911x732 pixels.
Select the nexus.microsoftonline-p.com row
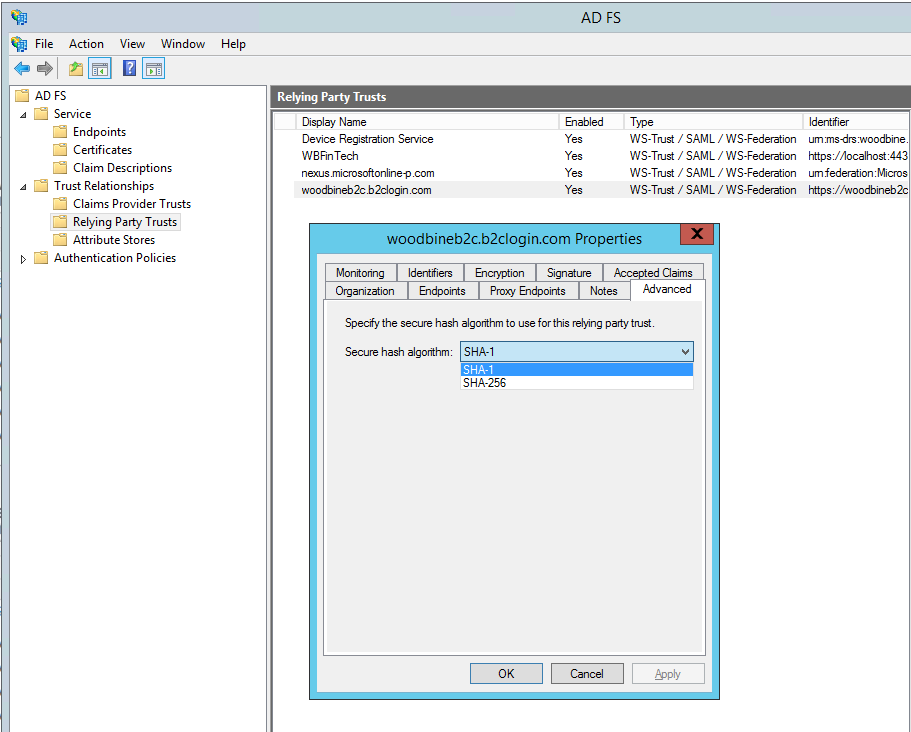point(601,173)
